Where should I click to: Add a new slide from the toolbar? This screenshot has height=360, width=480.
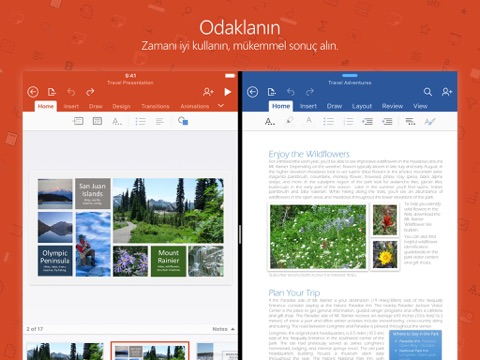(x=78, y=121)
